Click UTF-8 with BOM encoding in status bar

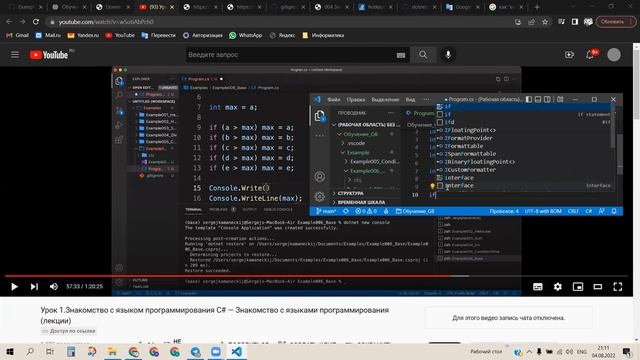click(x=543, y=211)
